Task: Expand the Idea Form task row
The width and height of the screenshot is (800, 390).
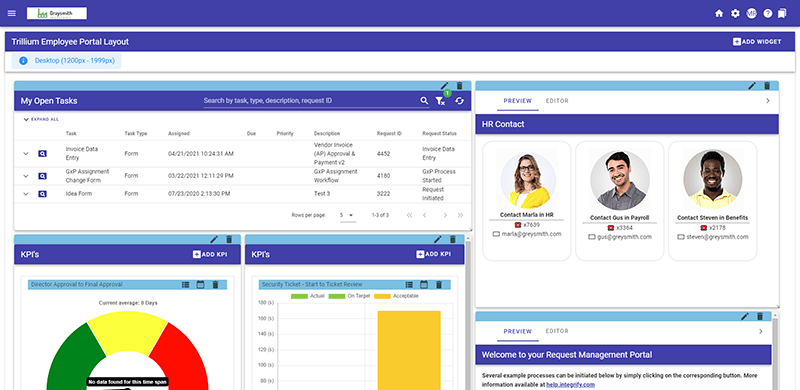Action: [26, 194]
